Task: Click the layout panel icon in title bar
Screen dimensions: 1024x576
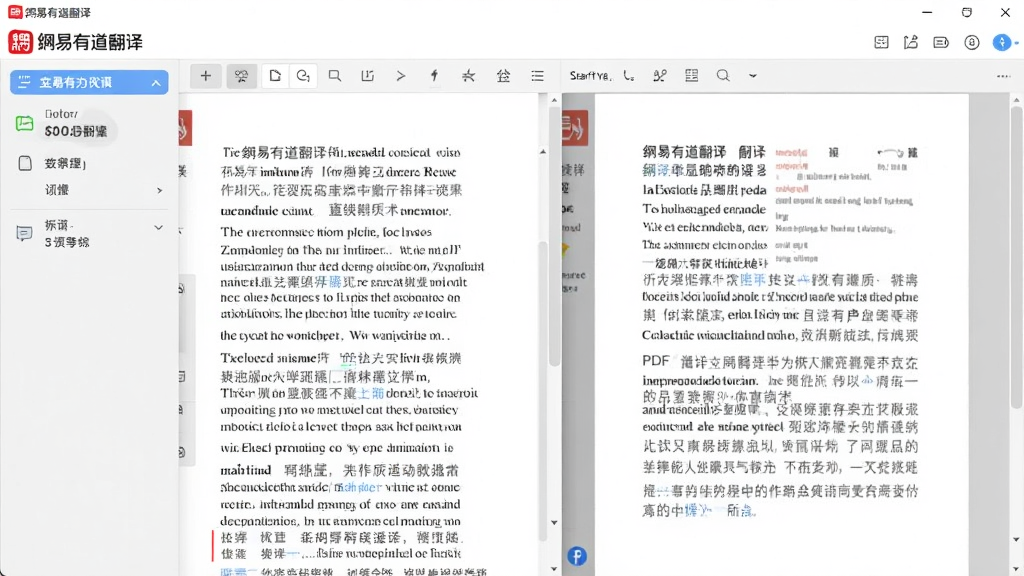Action: coord(882,42)
